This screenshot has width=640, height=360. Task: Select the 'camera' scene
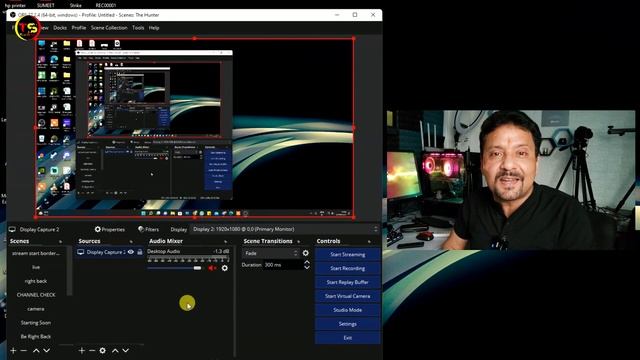[36, 309]
